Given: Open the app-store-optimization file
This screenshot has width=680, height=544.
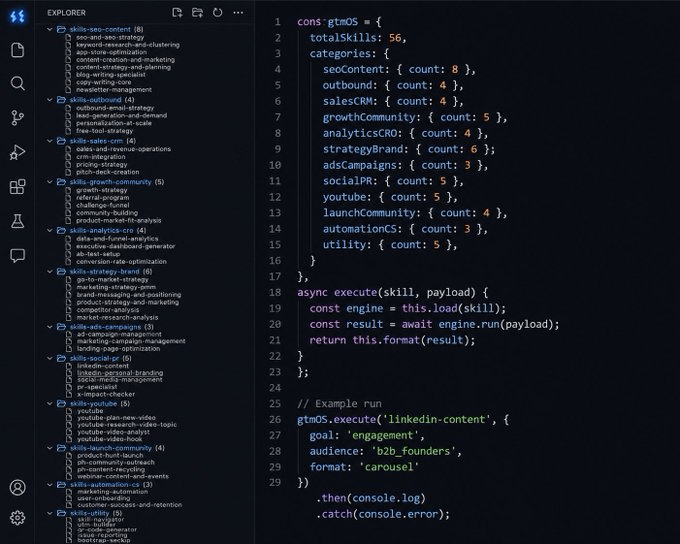Looking at the screenshot, I should pos(111,52).
